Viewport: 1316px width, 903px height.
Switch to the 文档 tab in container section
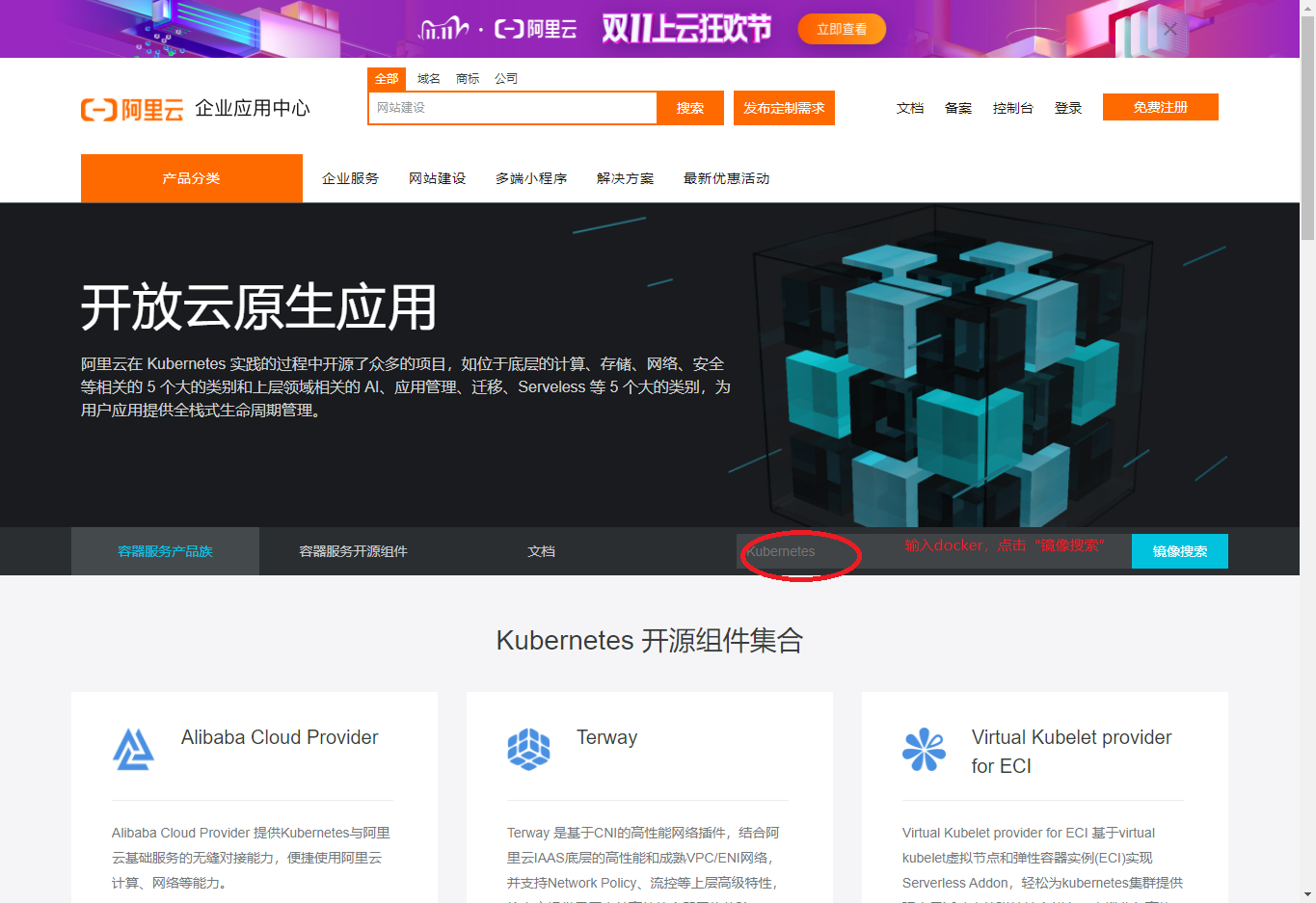[x=541, y=550]
